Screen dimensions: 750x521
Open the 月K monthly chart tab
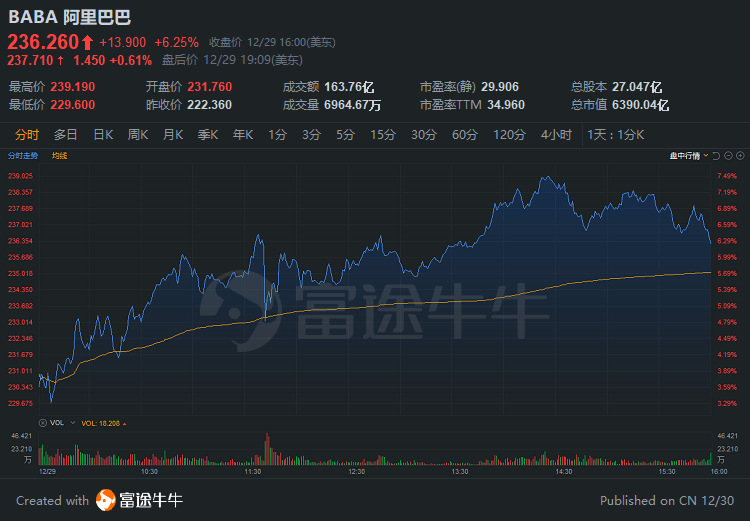(x=173, y=135)
